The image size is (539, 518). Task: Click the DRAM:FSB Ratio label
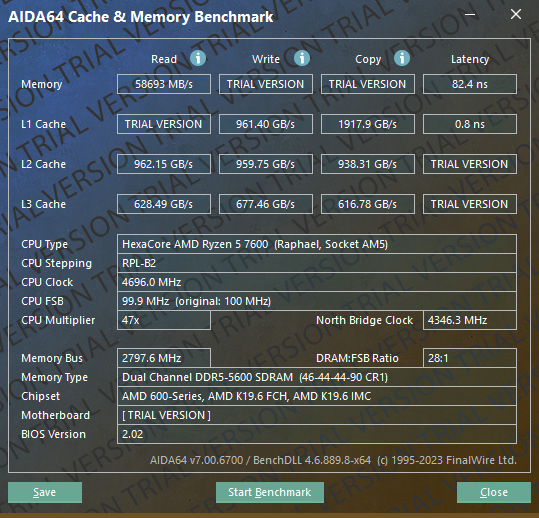click(x=357, y=359)
